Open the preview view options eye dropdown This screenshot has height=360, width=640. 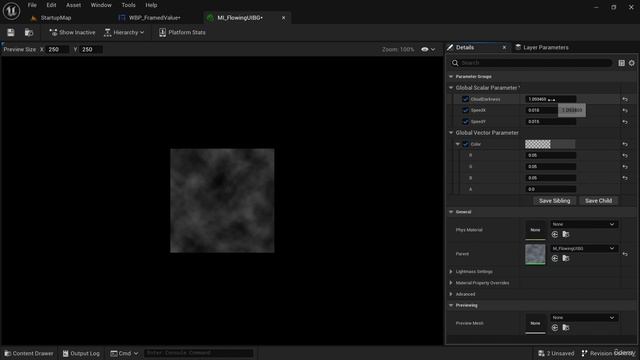428,49
